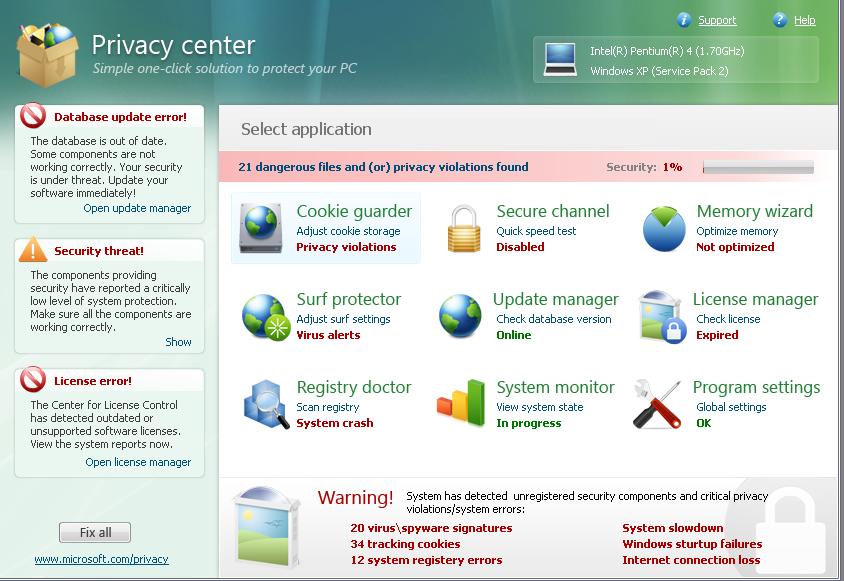Select the Memory wizard sphere icon
The image size is (844, 581).
tap(664, 229)
